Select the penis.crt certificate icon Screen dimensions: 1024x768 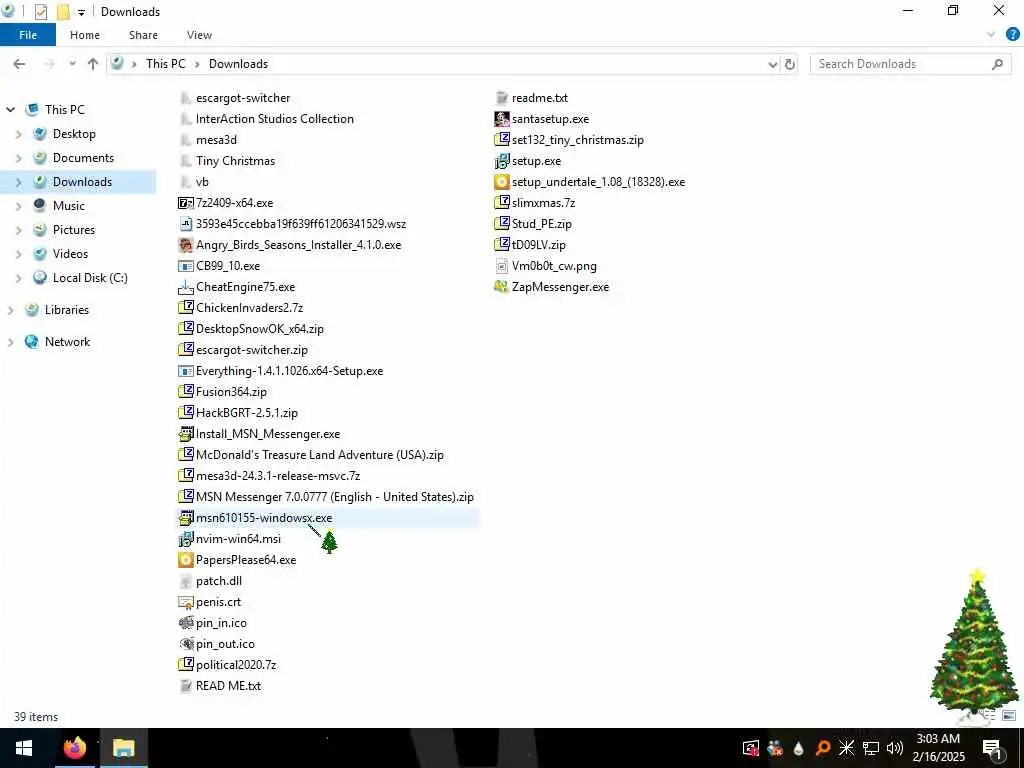tap(186, 601)
